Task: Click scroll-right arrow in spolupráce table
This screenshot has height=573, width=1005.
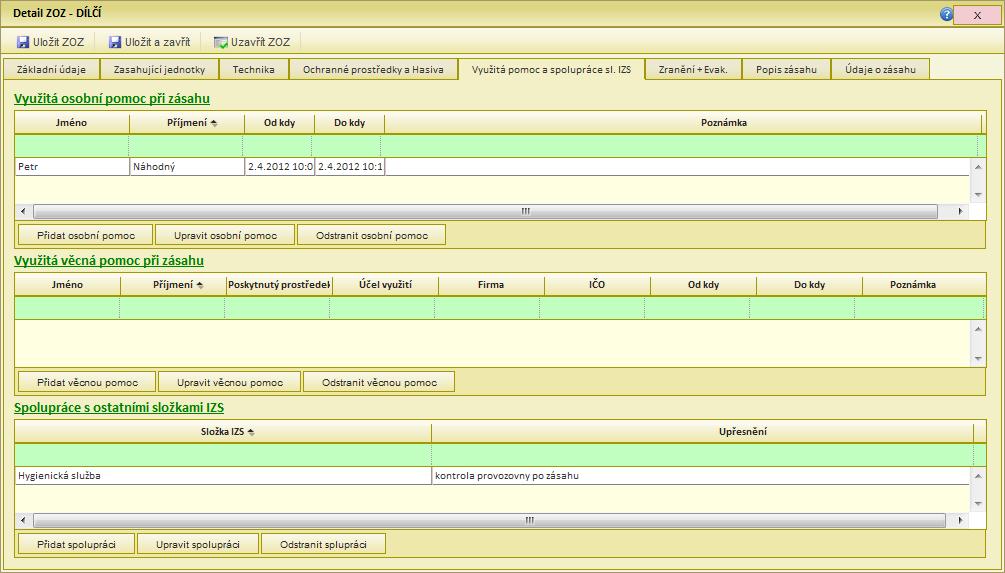Action: click(960, 520)
